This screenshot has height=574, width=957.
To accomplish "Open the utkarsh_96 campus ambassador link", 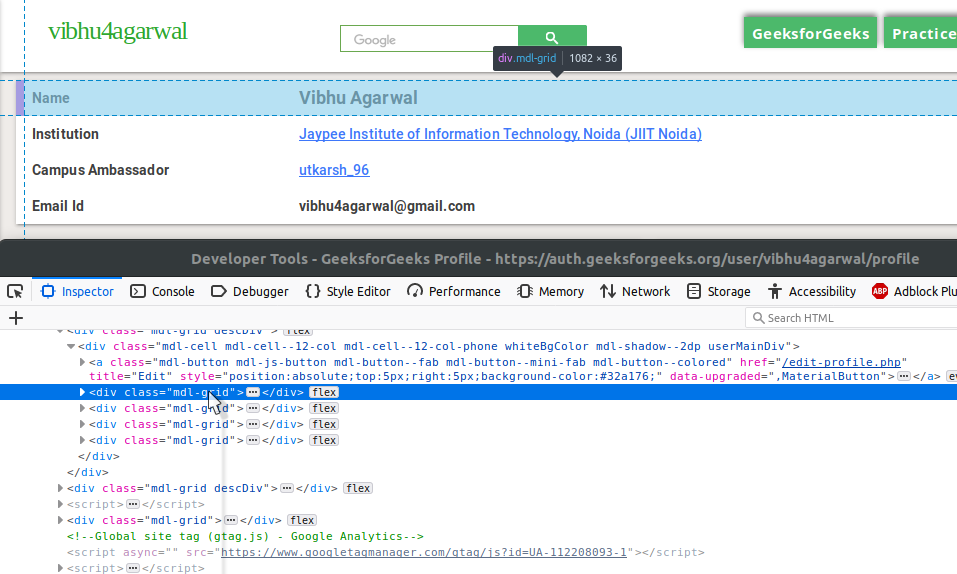I will click(x=334, y=170).
